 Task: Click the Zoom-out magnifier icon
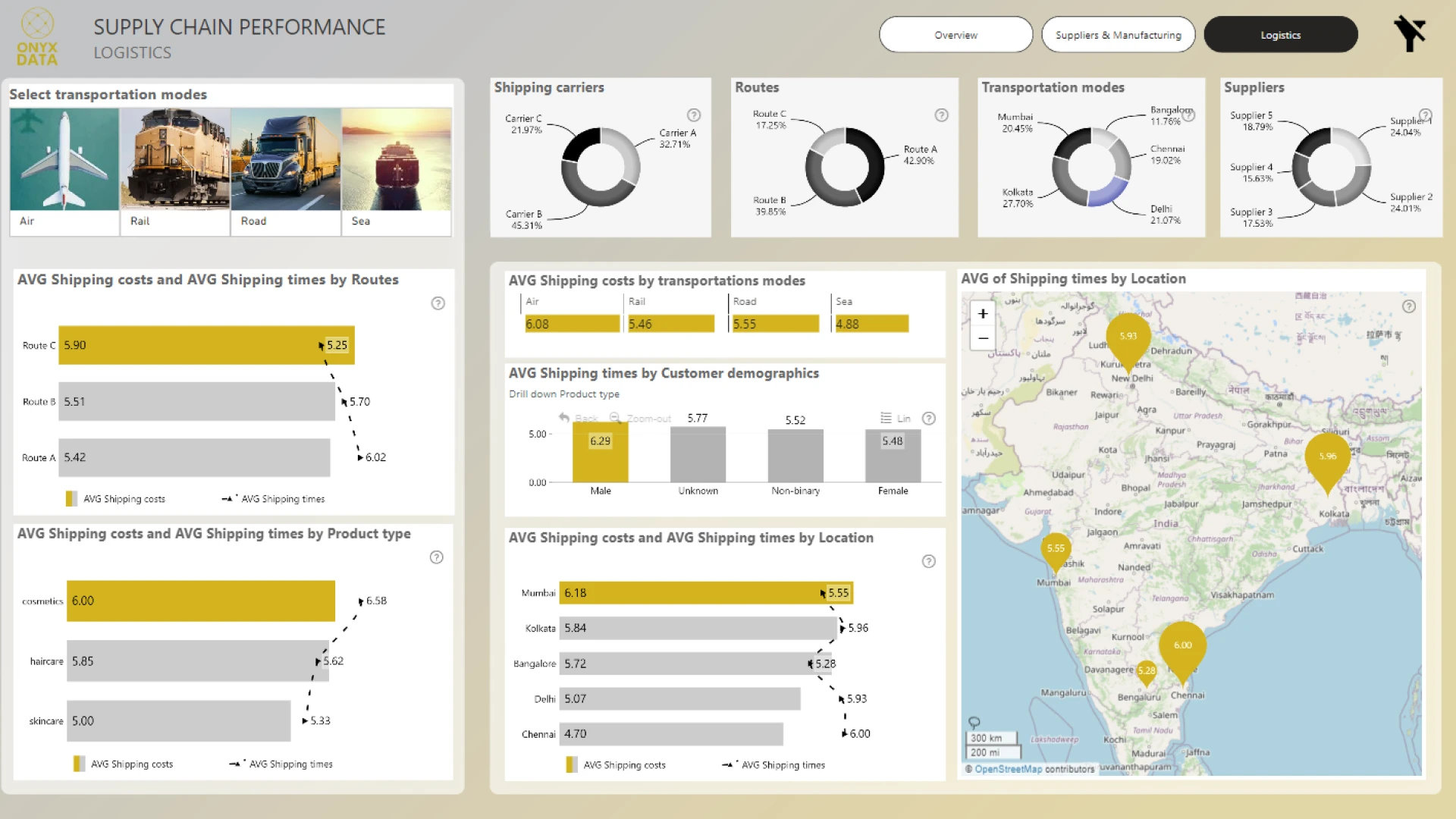pos(615,418)
